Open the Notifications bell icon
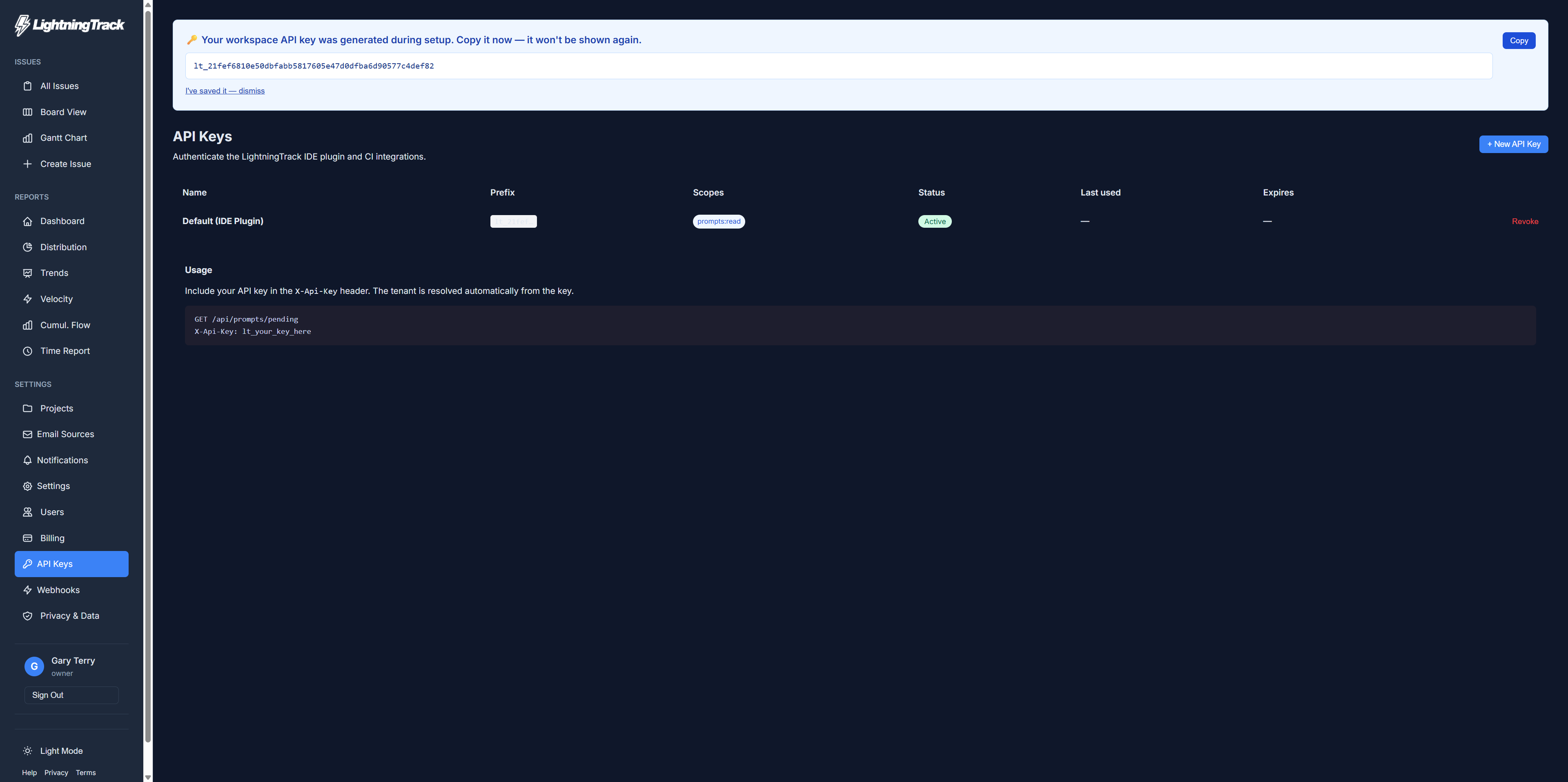This screenshot has height=782, width=1568. (x=27, y=460)
